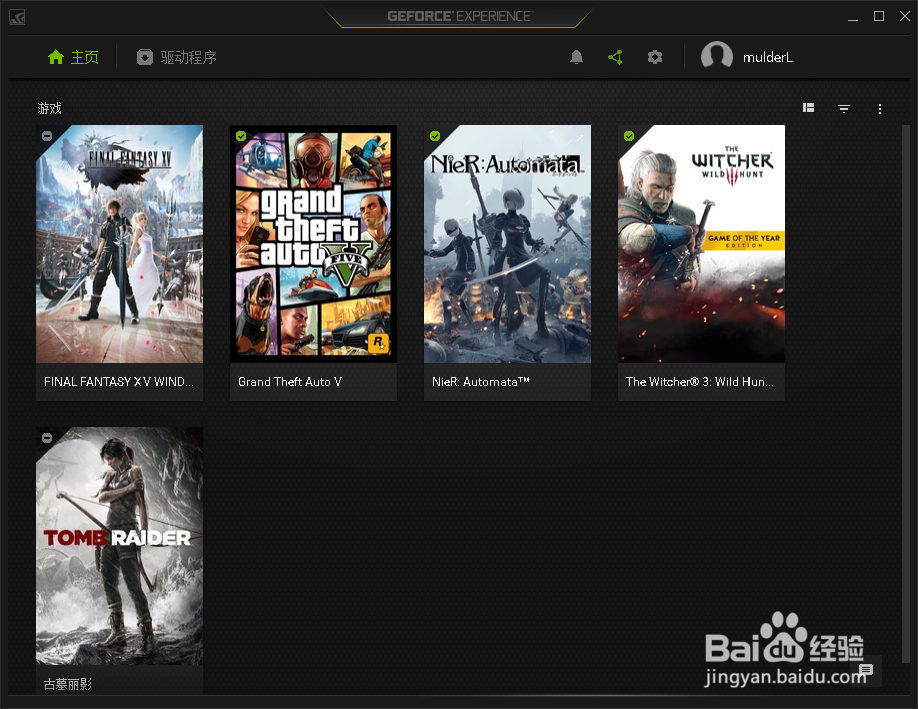The width and height of the screenshot is (918, 709).
Task: Open Tomb Raider cover art
Action: pyautogui.click(x=119, y=546)
